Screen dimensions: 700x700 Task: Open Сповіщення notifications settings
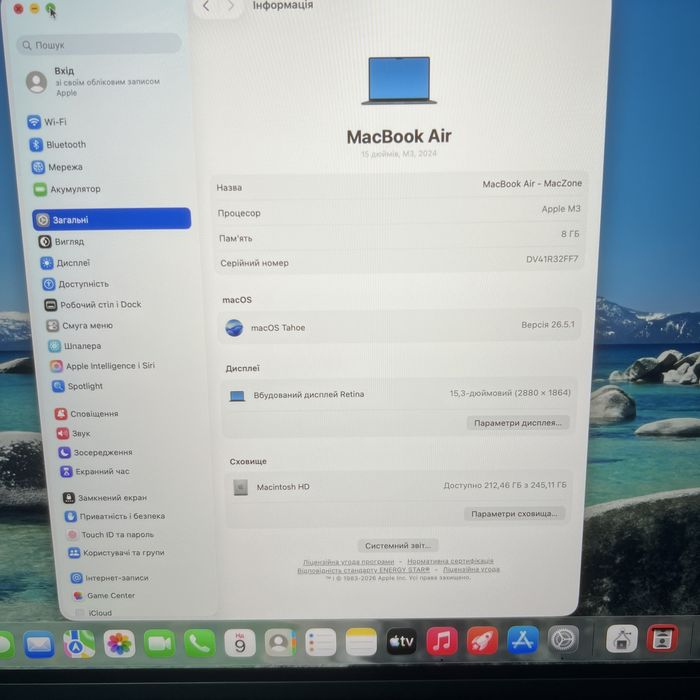[x=87, y=414]
